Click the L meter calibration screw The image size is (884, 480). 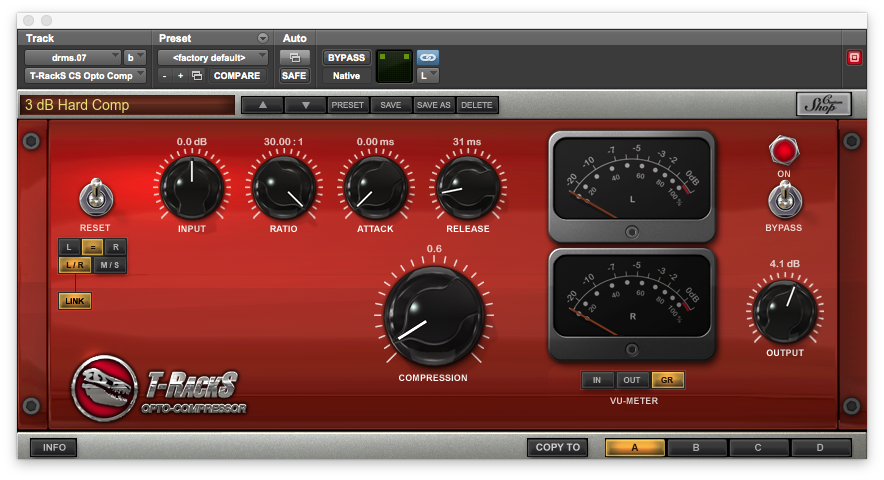click(x=631, y=232)
